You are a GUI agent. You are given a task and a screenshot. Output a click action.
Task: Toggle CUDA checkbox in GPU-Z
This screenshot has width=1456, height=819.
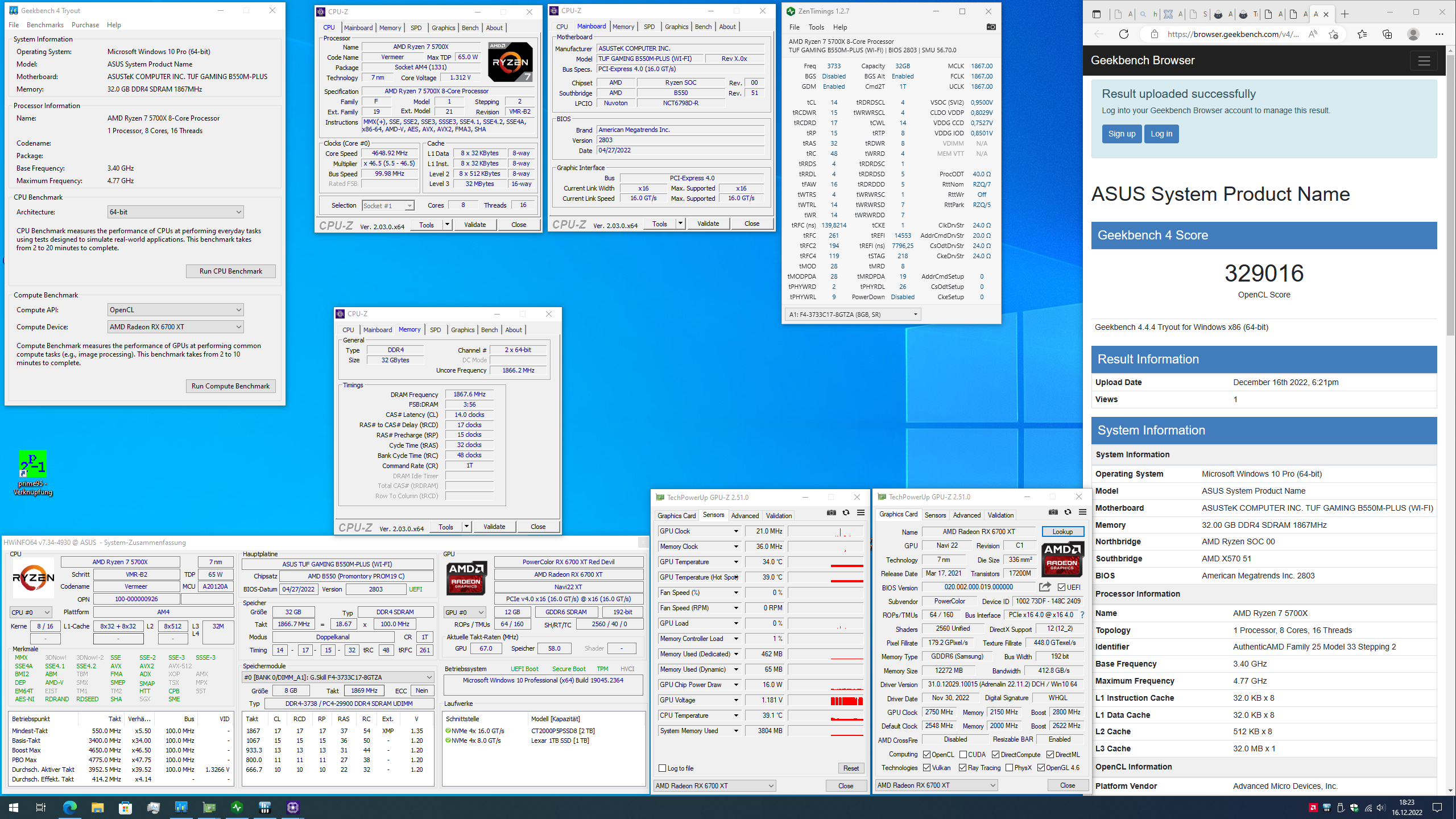click(x=963, y=754)
